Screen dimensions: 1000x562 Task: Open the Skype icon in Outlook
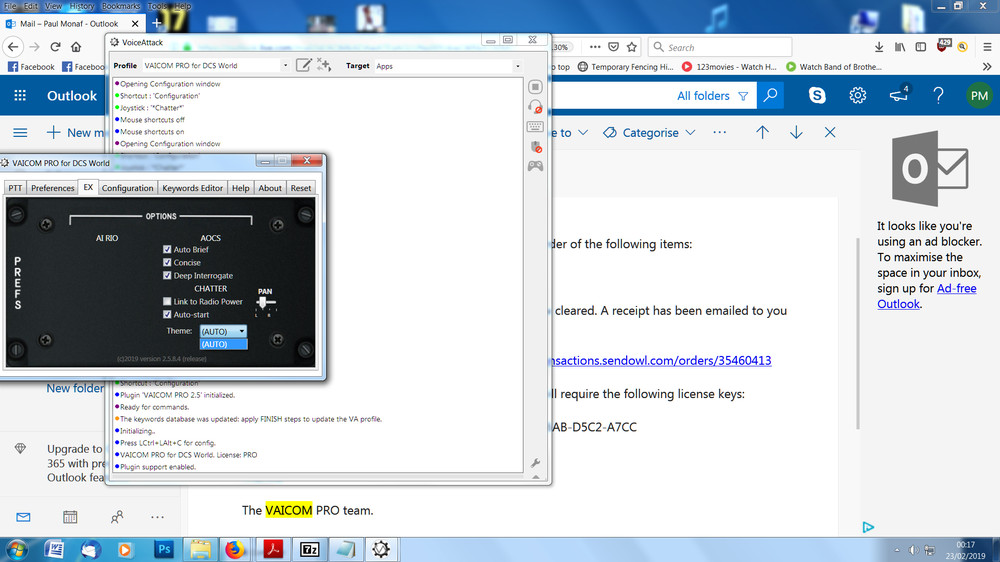point(817,96)
